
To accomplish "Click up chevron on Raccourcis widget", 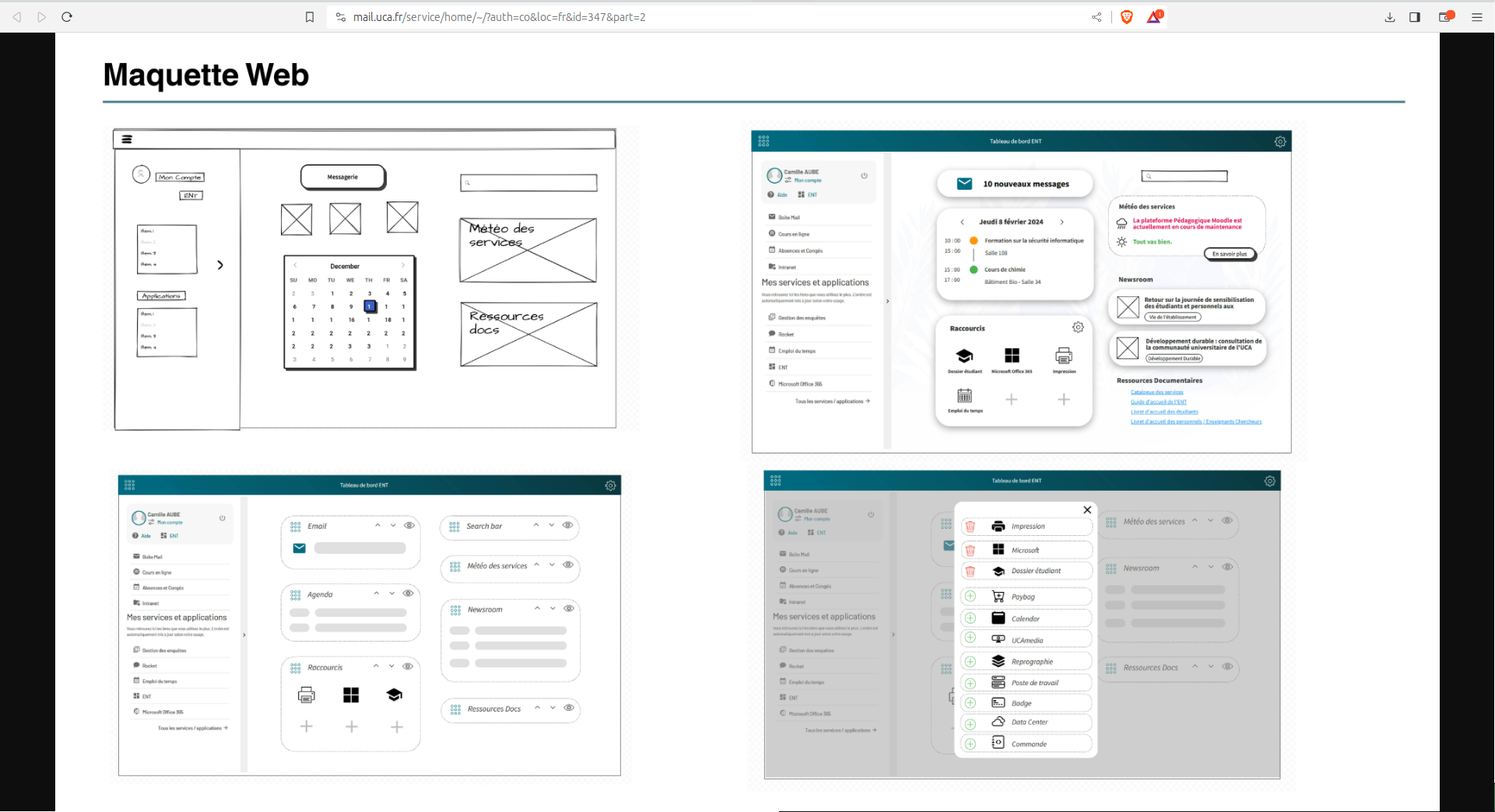I will point(376,666).
